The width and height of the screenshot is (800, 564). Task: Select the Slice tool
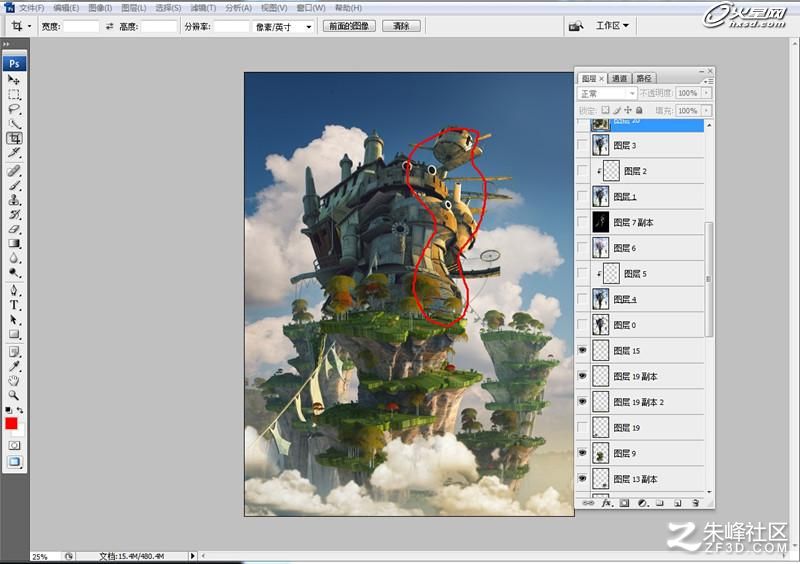14,153
